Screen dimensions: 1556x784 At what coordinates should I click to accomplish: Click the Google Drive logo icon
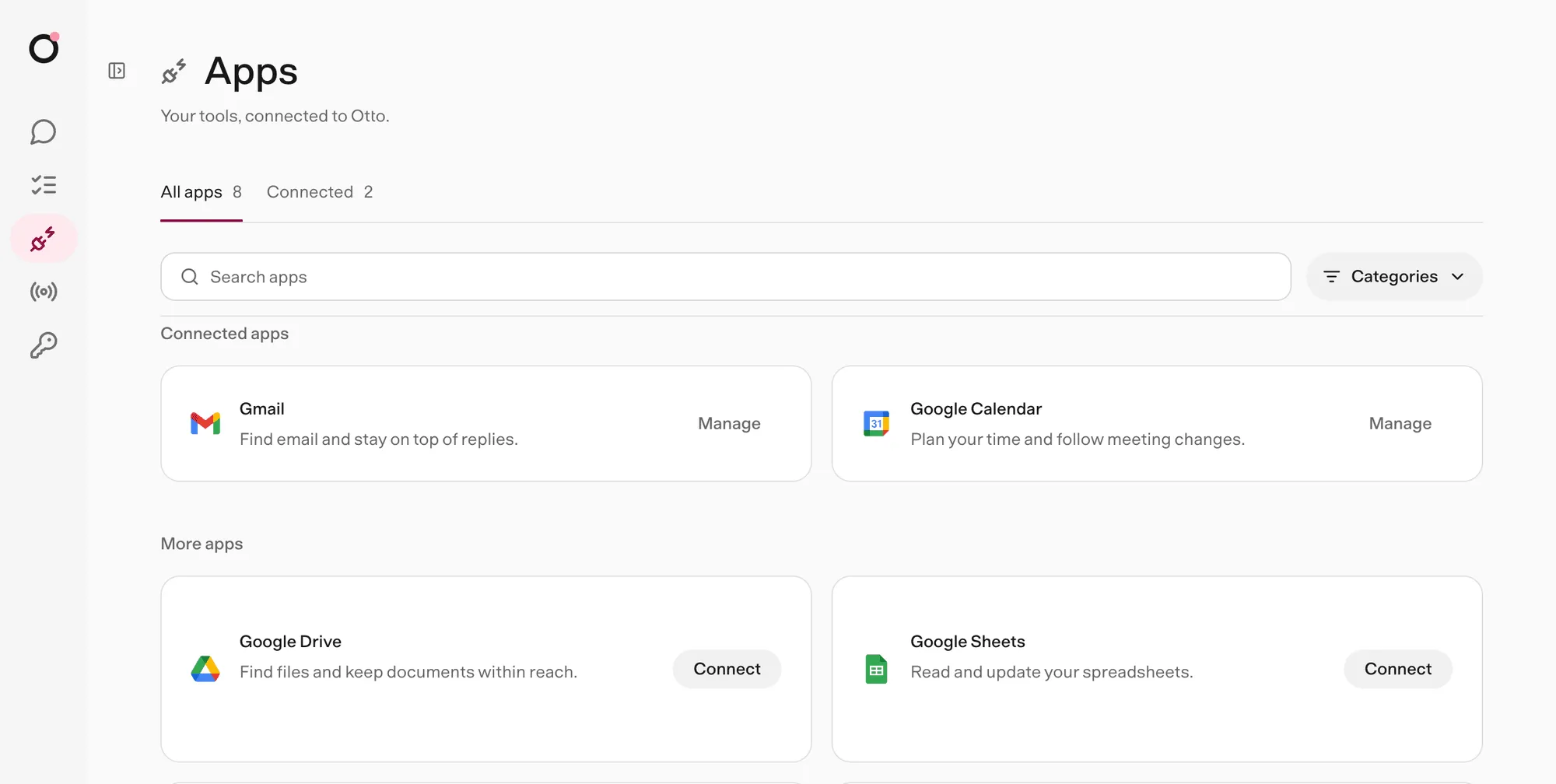tap(205, 669)
